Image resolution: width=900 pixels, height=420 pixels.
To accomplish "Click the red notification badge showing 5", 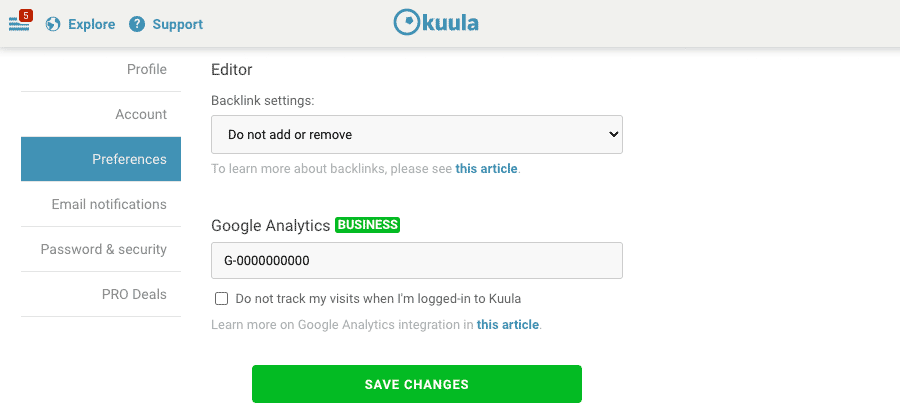I will tap(25, 15).
